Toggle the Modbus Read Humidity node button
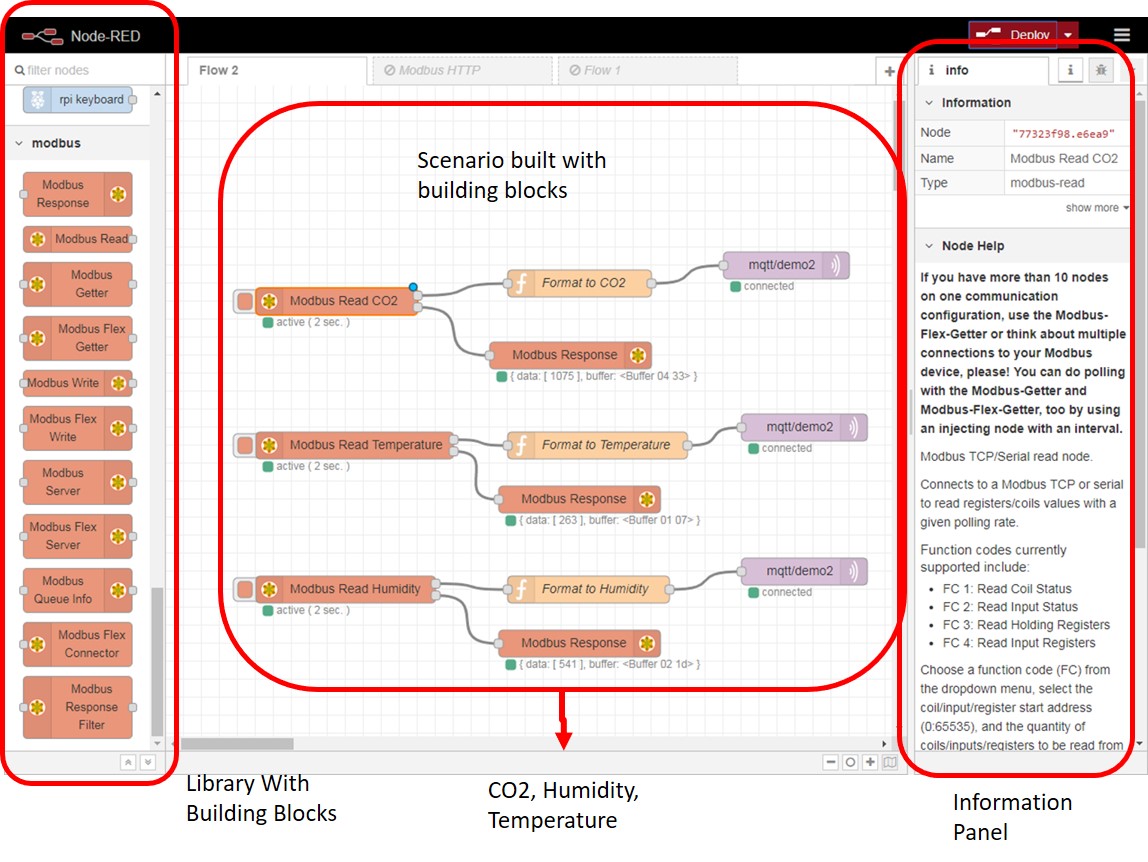The width and height of the screenshot is (1148, 862). [x=245, y=589]
